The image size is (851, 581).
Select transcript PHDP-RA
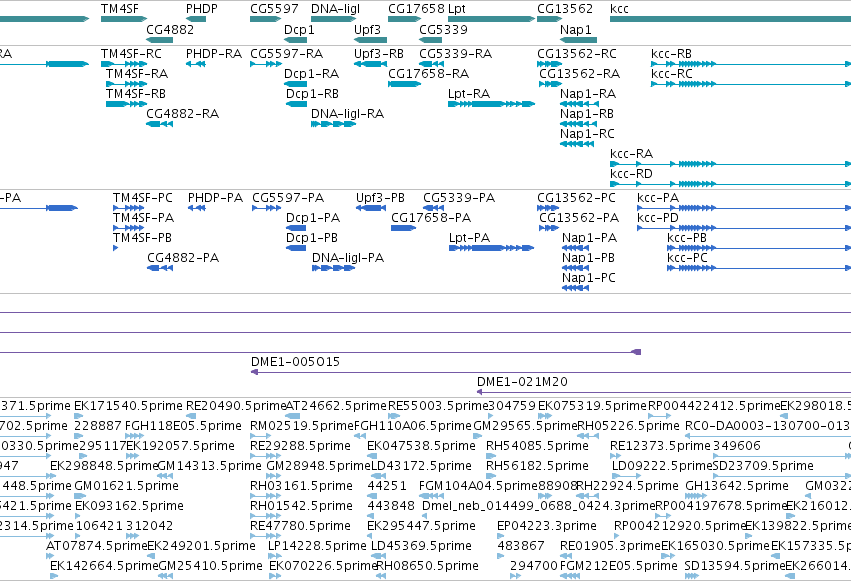click(x=196, y=64)
